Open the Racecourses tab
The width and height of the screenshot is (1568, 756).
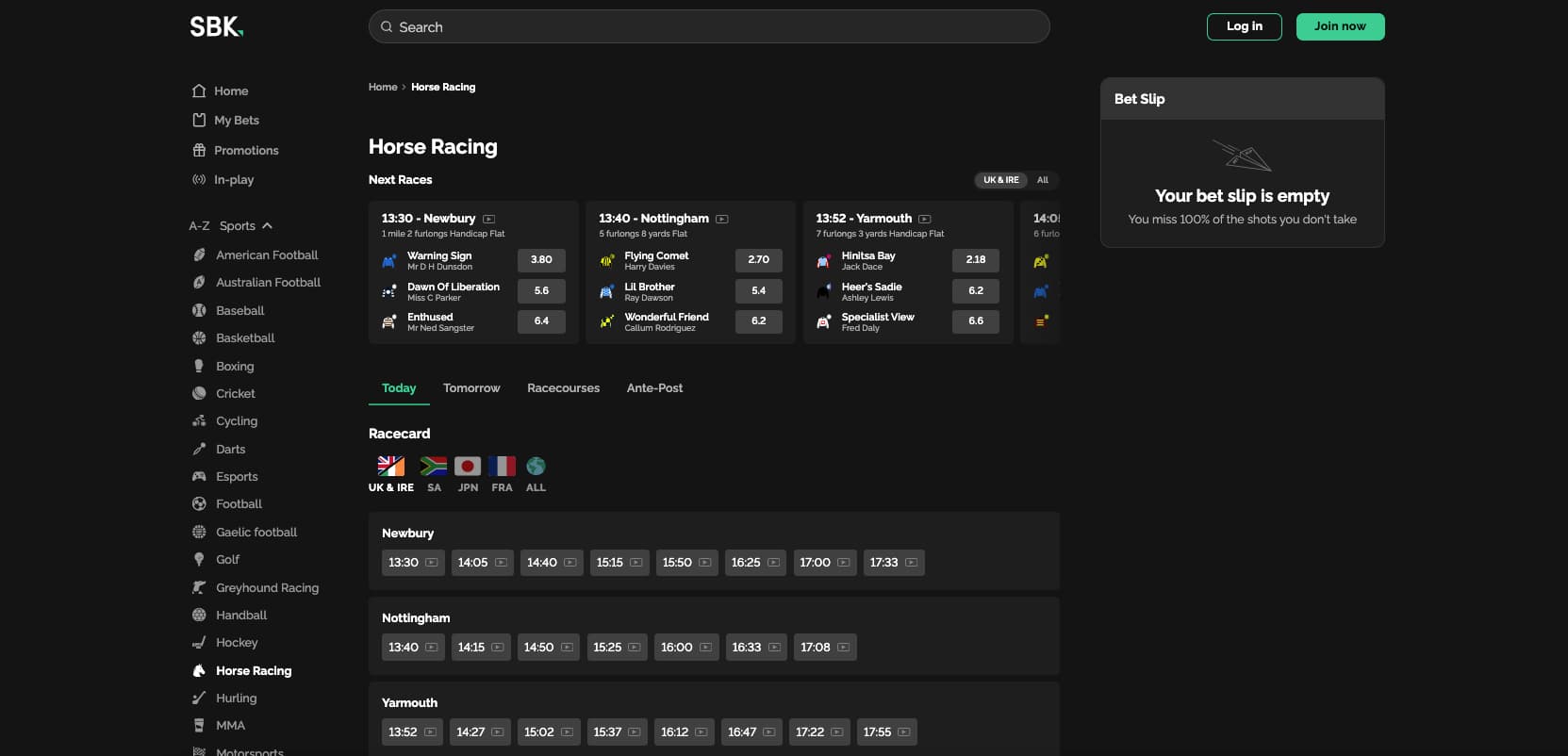point(563,388)
